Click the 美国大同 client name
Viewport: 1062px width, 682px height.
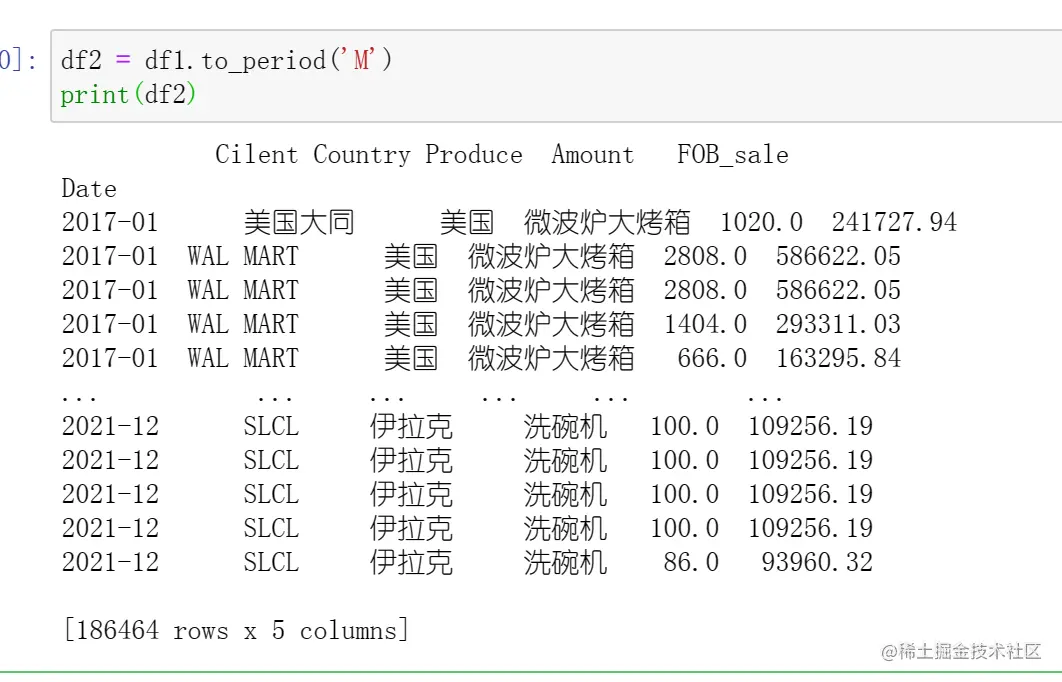pos(299,222)
